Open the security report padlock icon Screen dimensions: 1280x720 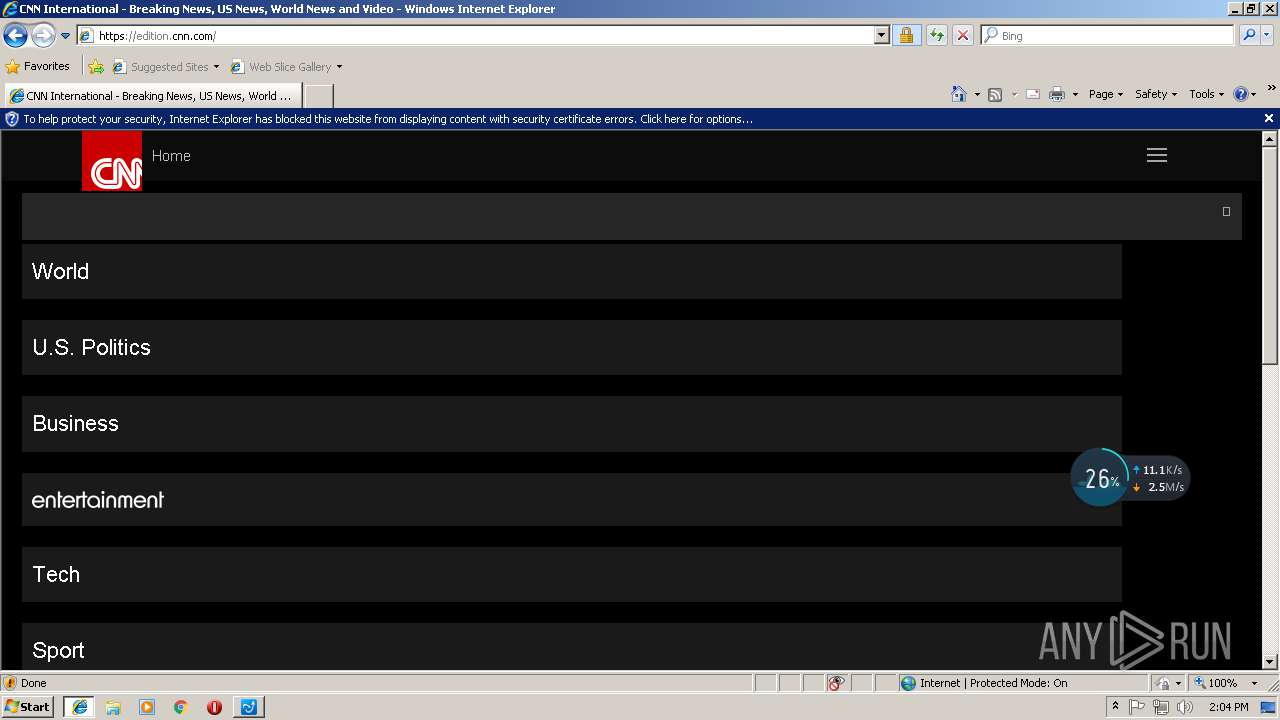tap(906, 36)
